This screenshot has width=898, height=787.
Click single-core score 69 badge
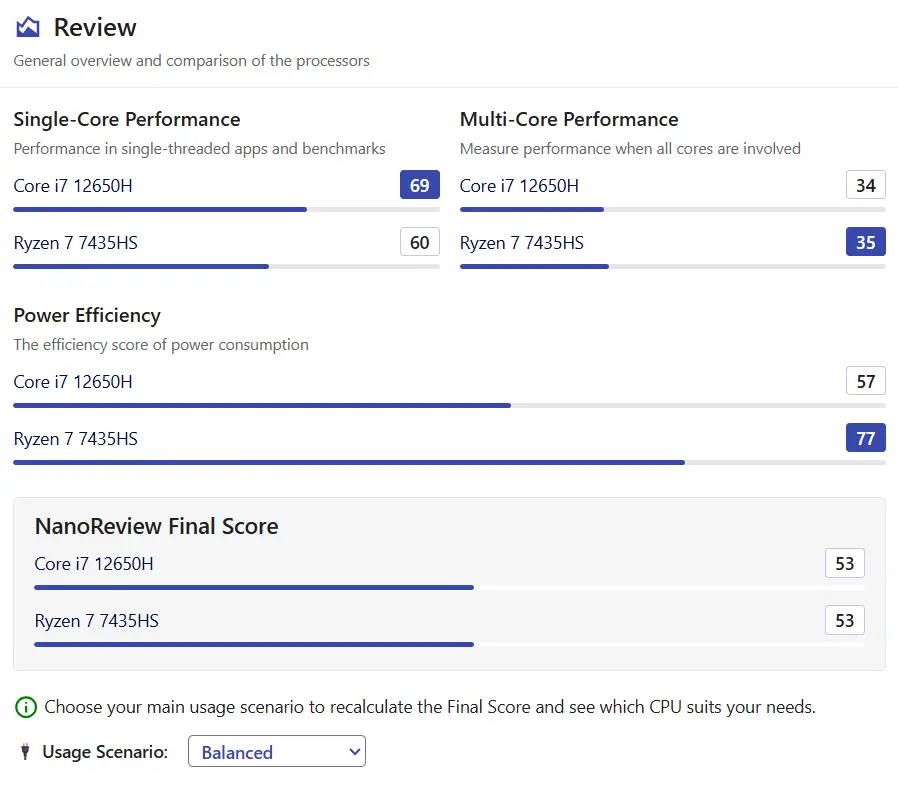coord(420,185)
